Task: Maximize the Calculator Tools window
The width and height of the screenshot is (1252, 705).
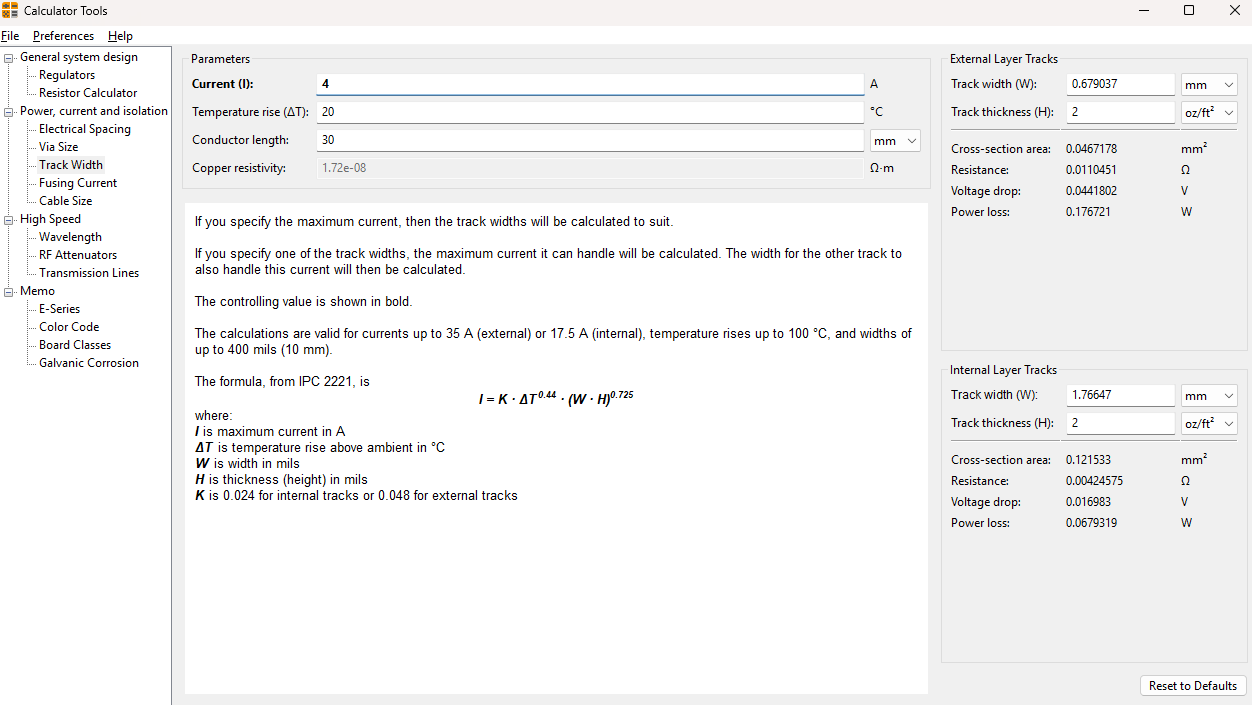Action: pos(1189,10)
